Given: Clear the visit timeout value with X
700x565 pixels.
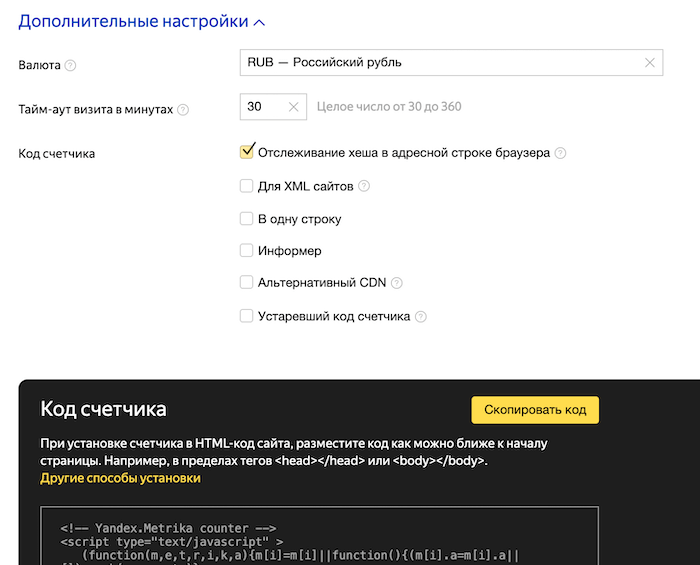Looking at the screenshot, I should [x=293, y=107].
